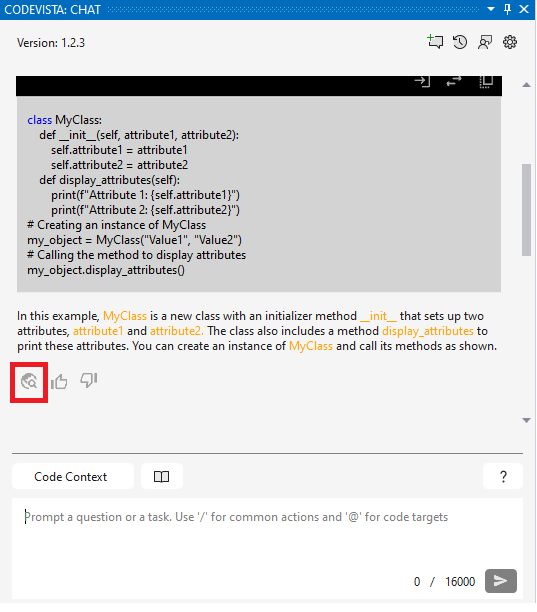Image resolution: width=537 pixels, height=612 pixels.
Task: Open the feedback person chat icon
Action: (485, 42)
